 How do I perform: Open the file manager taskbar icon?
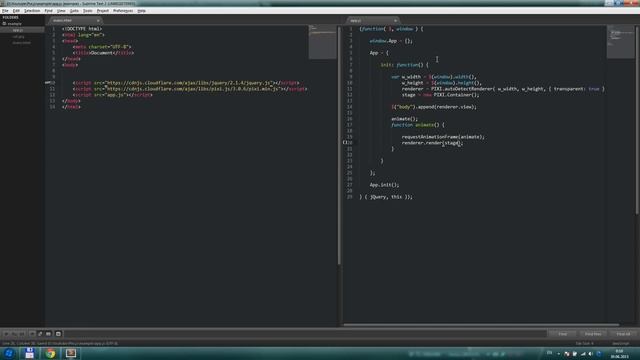[29, 353]
